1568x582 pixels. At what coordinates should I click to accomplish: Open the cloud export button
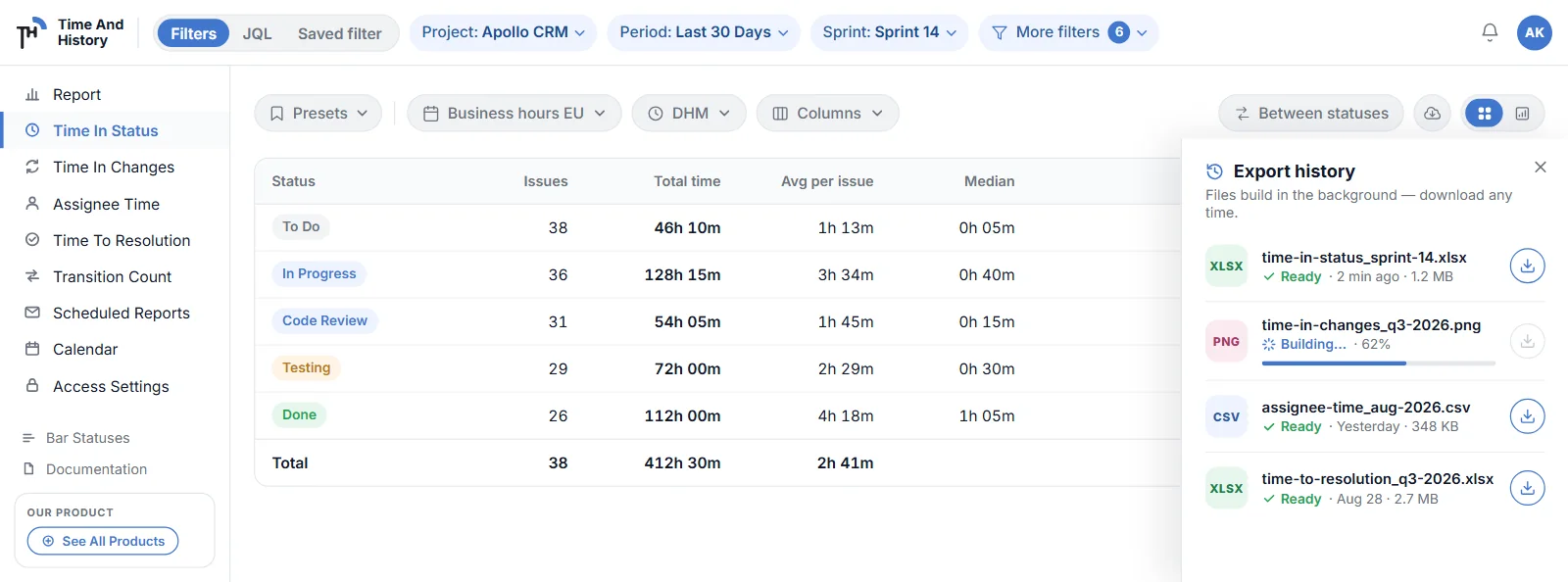point(1432,114)
